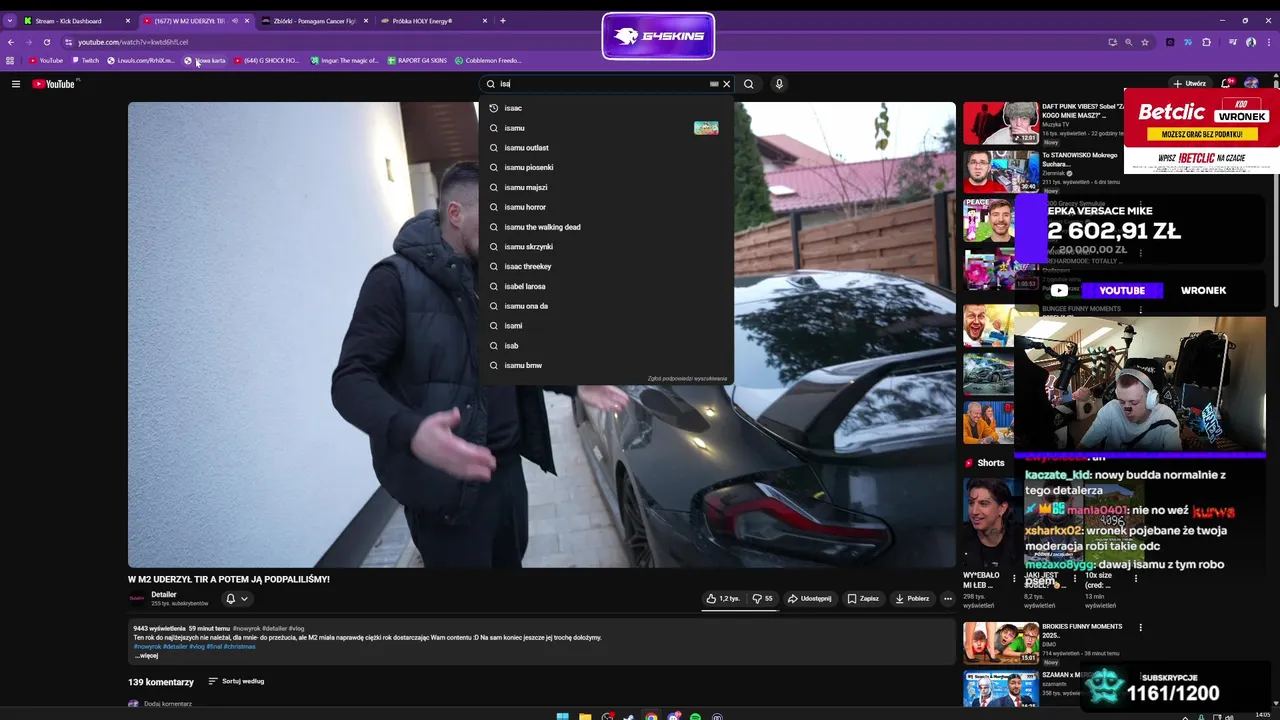1280x720 pixels.
Task: Open the Windows Start button
Action: pyautogui.click(x=563, y=716)
